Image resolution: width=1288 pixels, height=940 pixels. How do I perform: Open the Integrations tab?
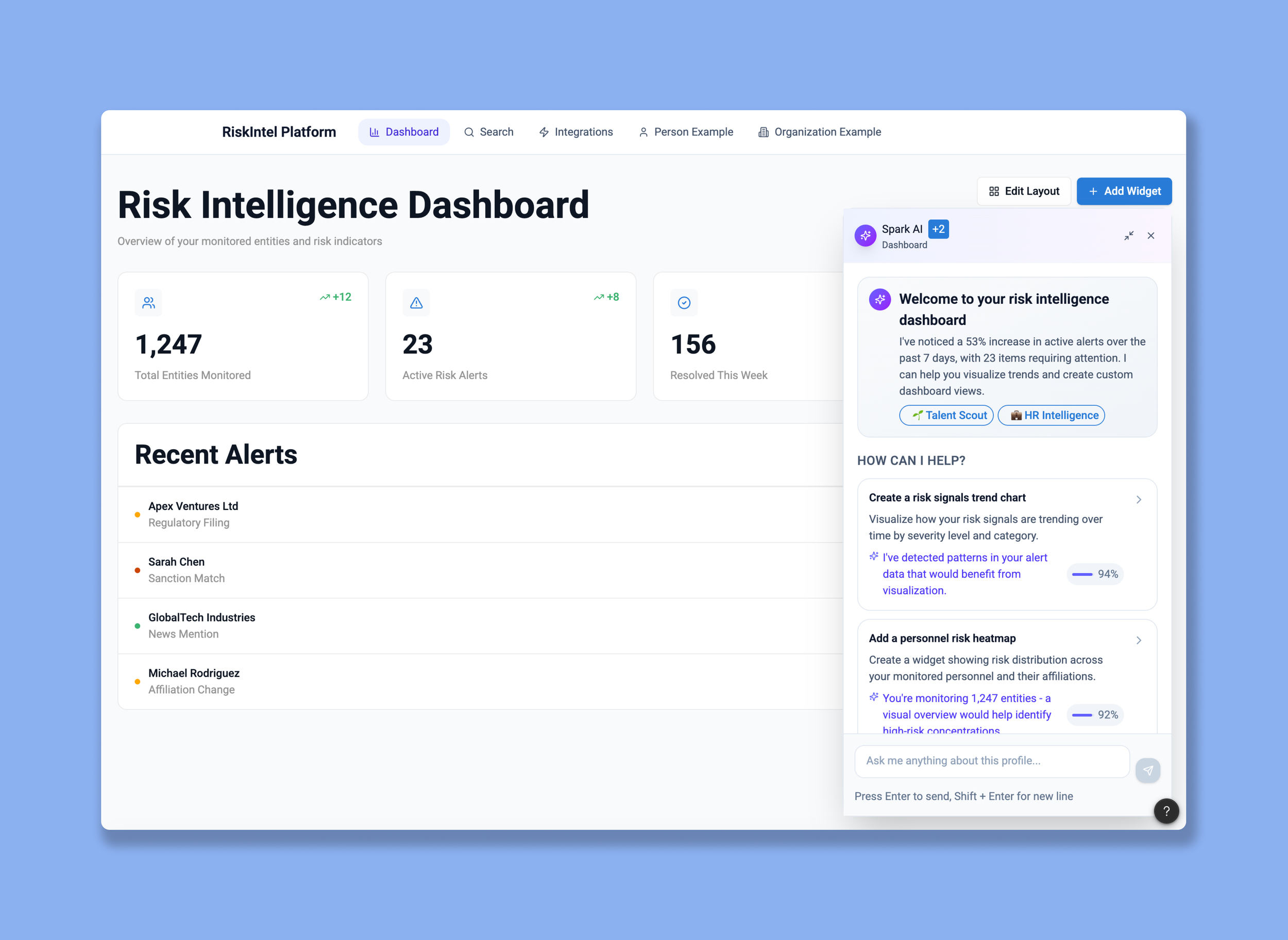pyautogui.click(x=575, y=132)
